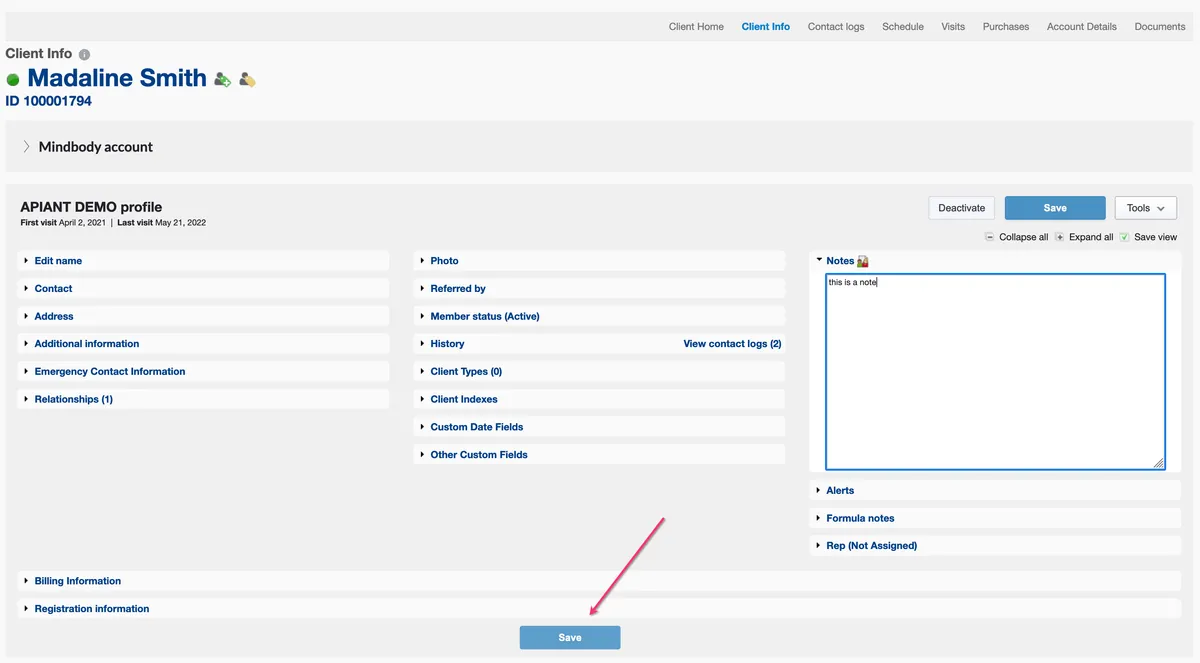Screen dimensions: 1200x663
Task: Click the person icon with yellow tag
Action: coord(247,79)
